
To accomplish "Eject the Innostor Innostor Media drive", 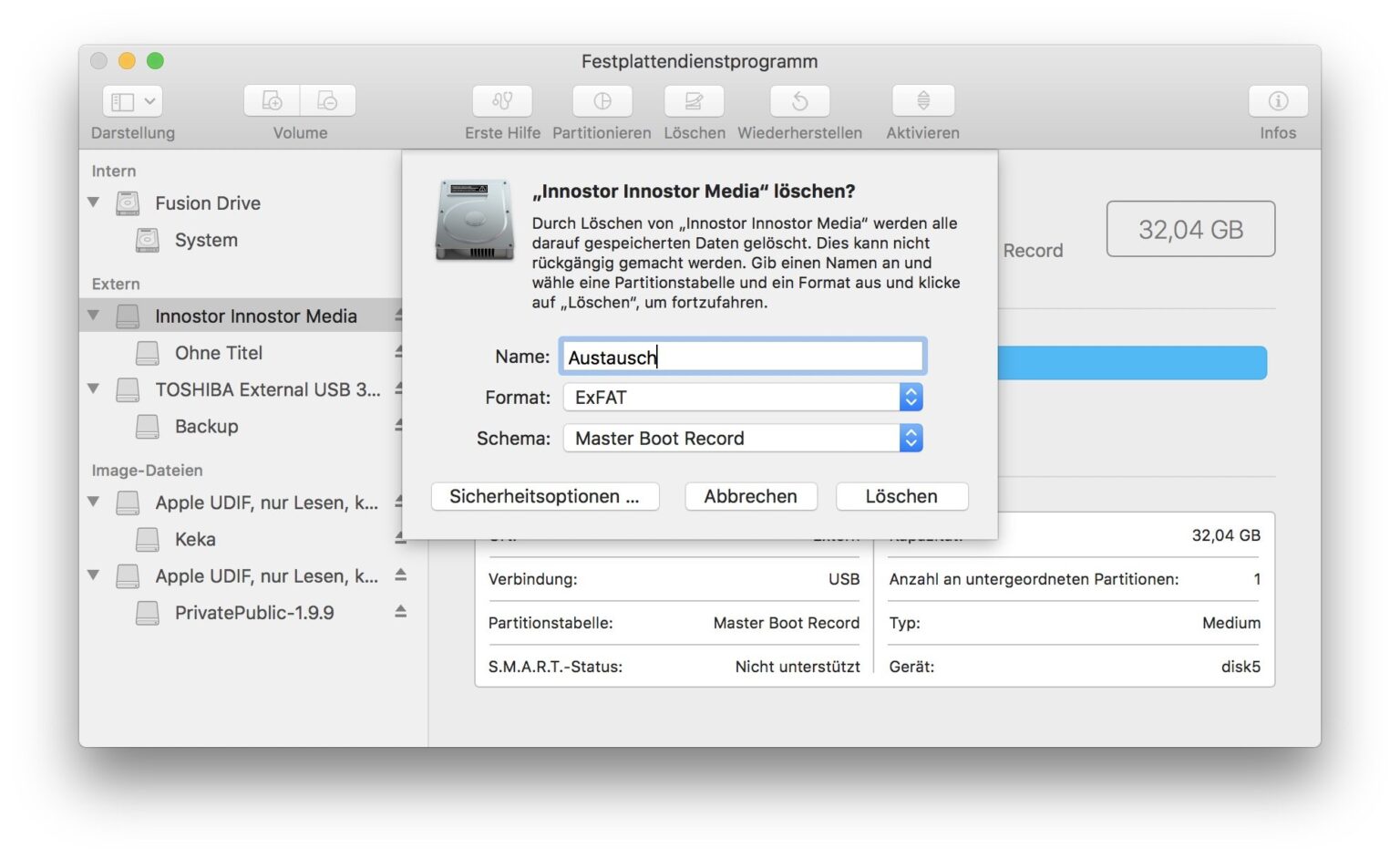I will (399, 316).
